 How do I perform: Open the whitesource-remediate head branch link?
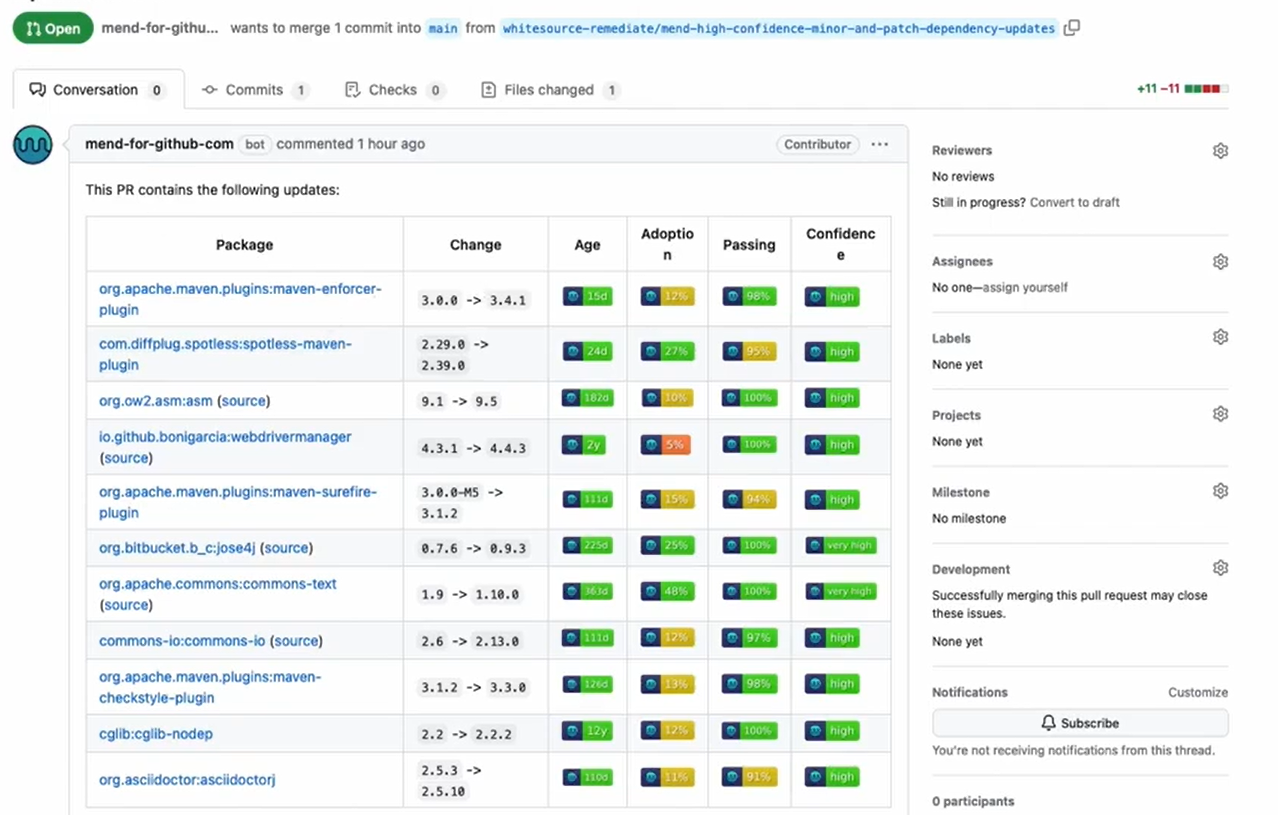[779, 29]
